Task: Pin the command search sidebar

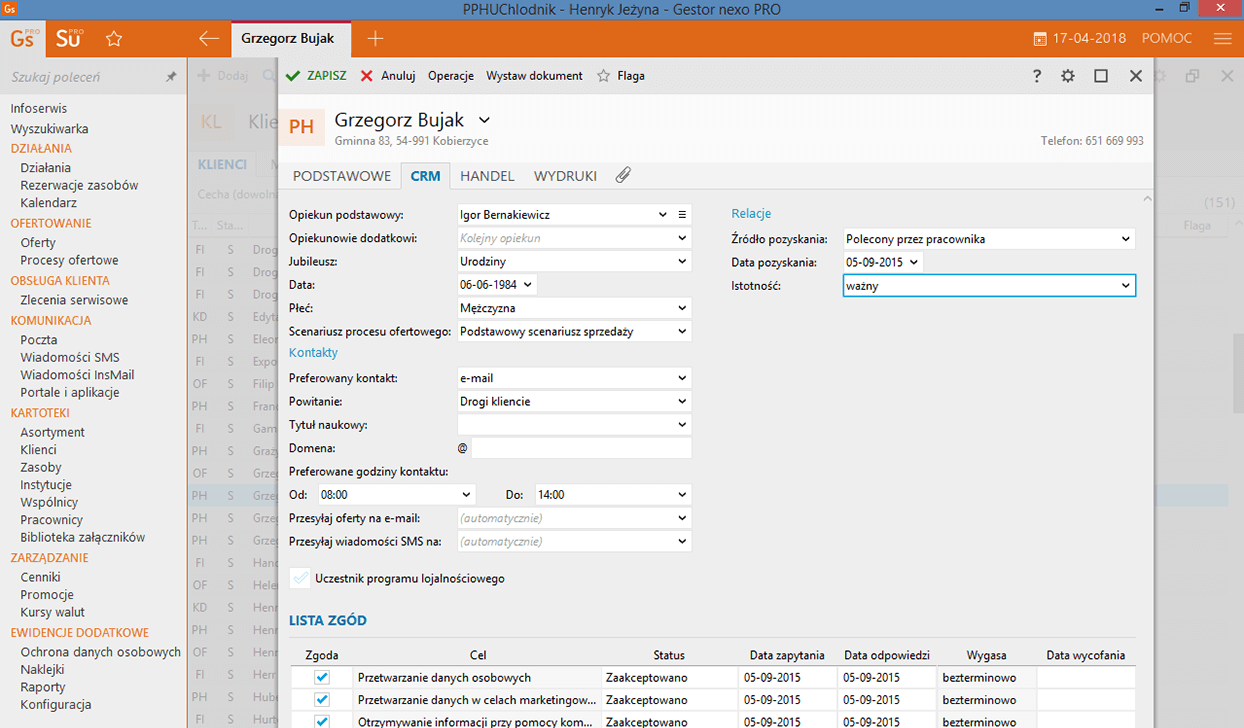Action: tap(170, 76)
